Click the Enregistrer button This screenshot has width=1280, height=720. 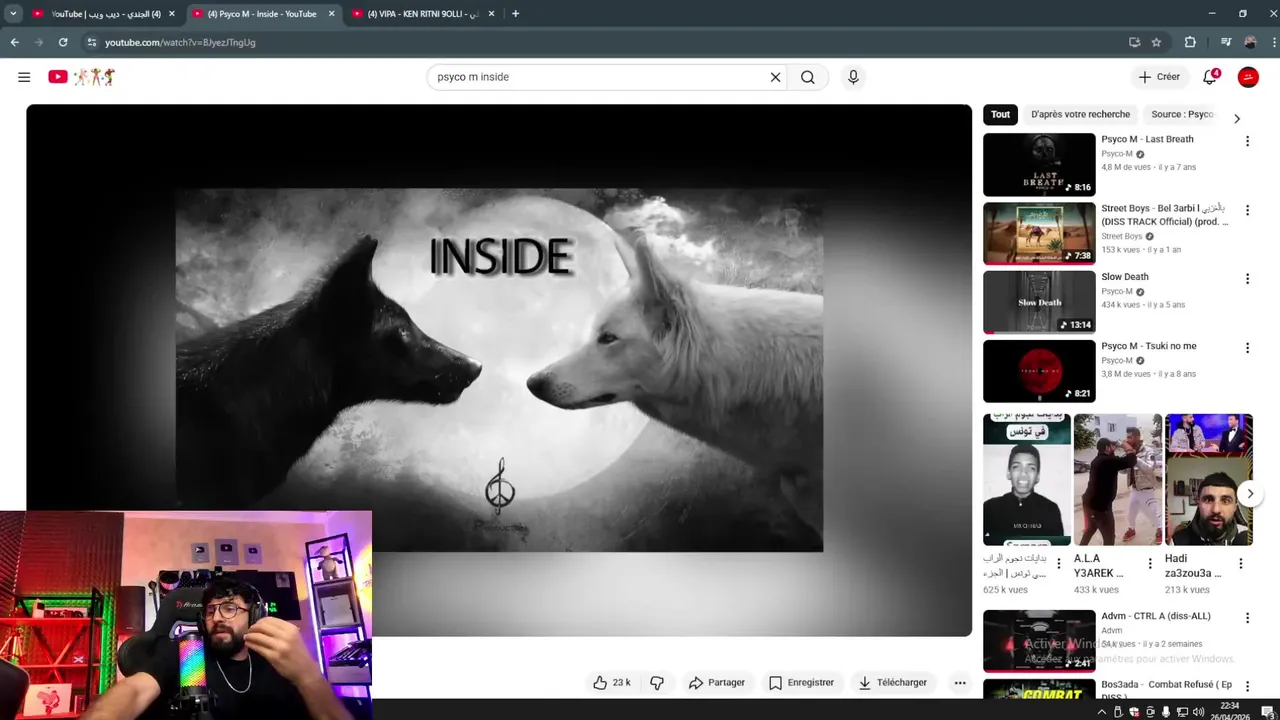coord(801,683)
